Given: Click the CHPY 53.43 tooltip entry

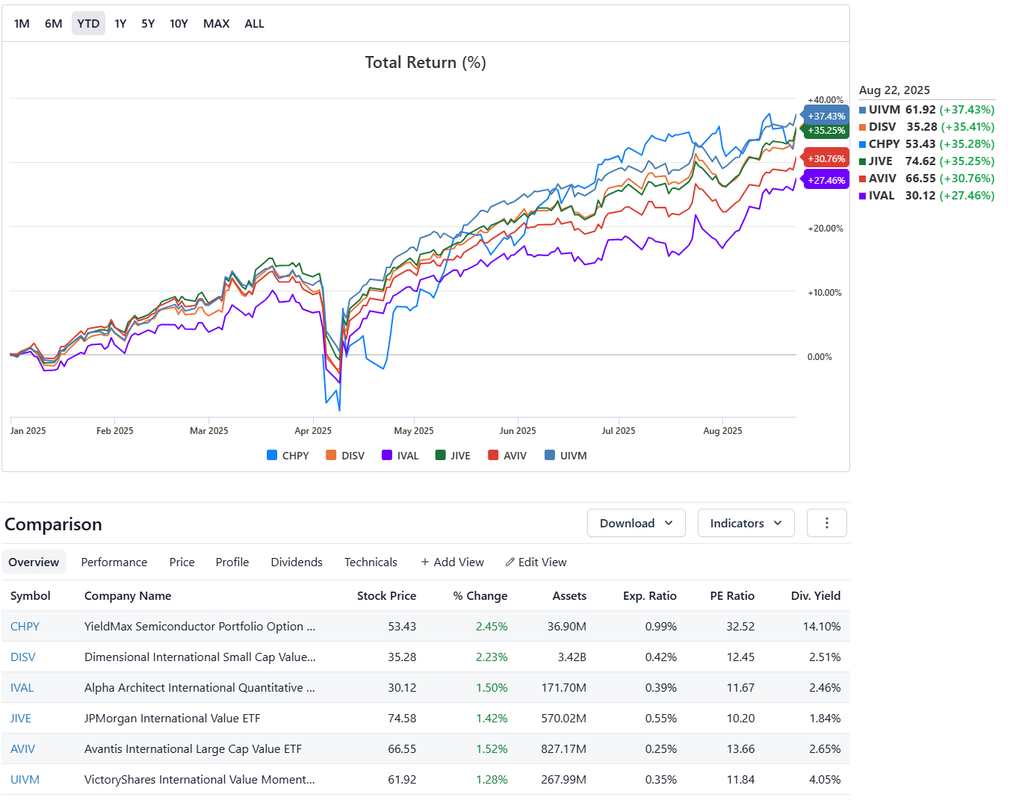Looking at the screenshot, I should pyautogui.click(x=927, y=144).
